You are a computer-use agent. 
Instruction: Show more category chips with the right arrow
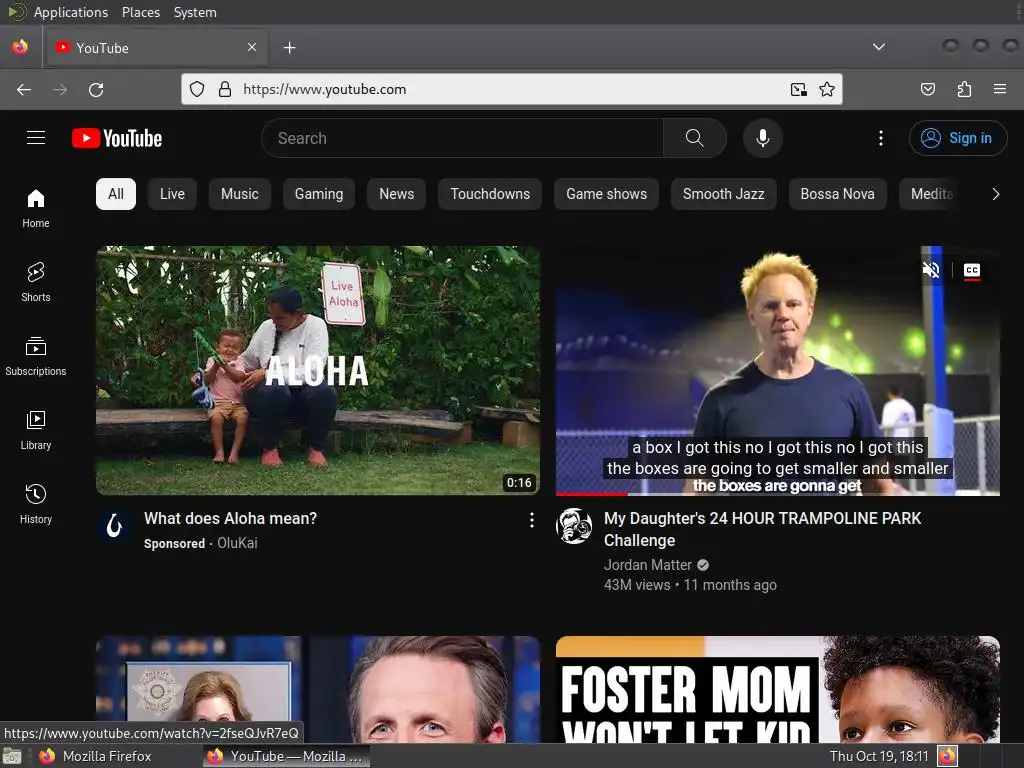(x=995, y=194)
